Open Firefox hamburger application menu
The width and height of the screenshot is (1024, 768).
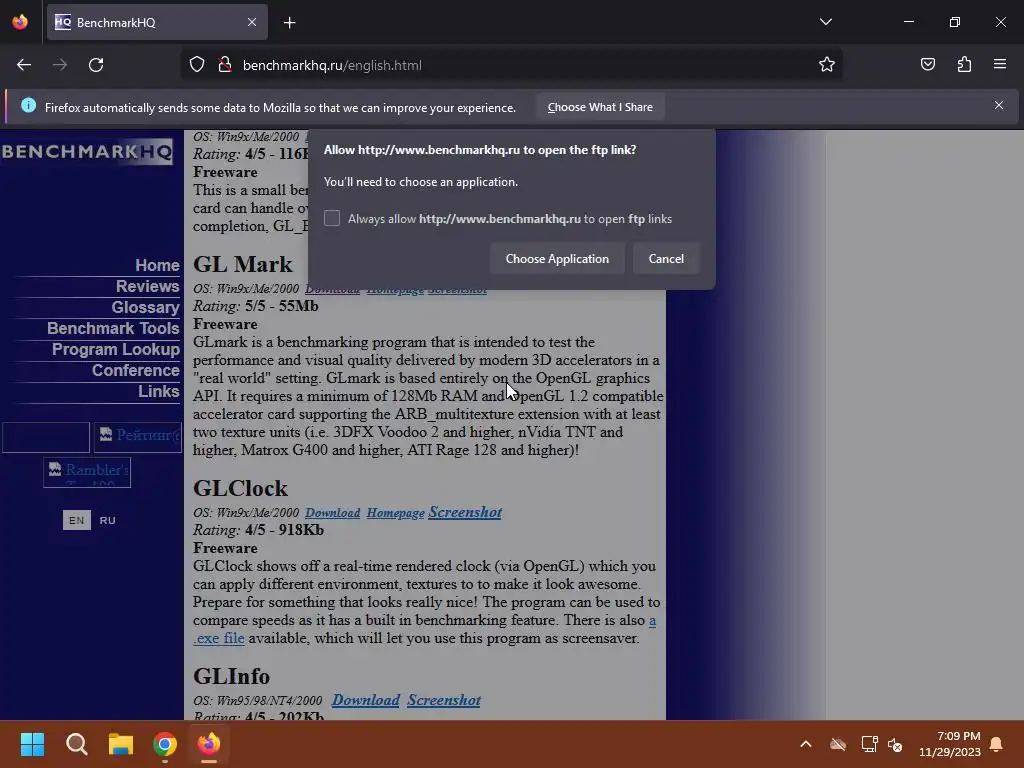pyautogui.click(x=1000, y=65)
